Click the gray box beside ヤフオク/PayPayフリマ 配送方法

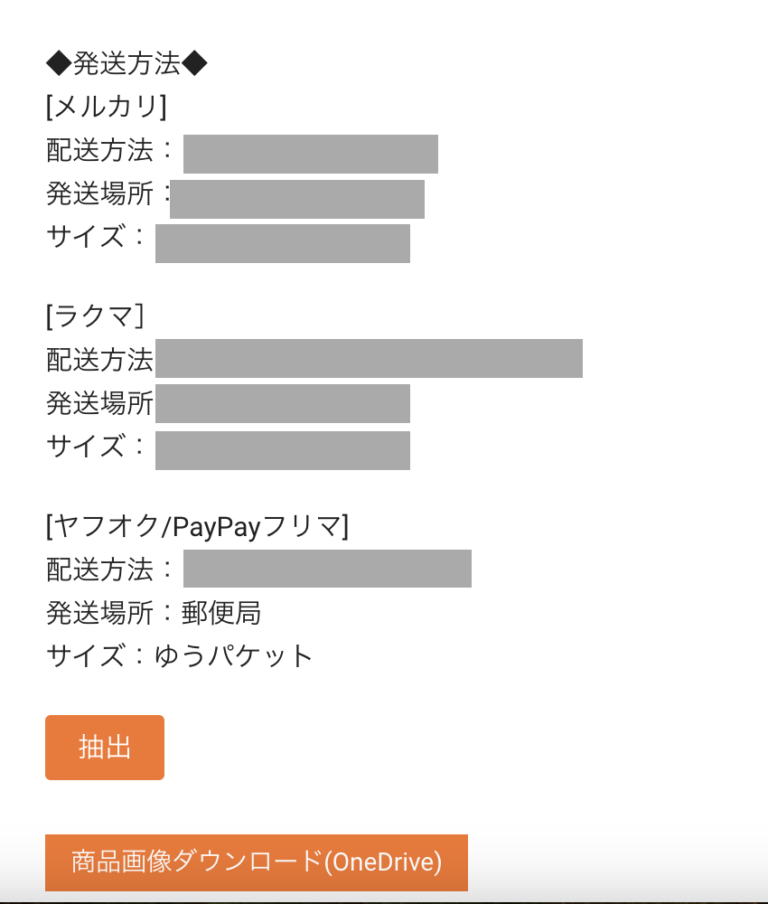coord(327,568)
